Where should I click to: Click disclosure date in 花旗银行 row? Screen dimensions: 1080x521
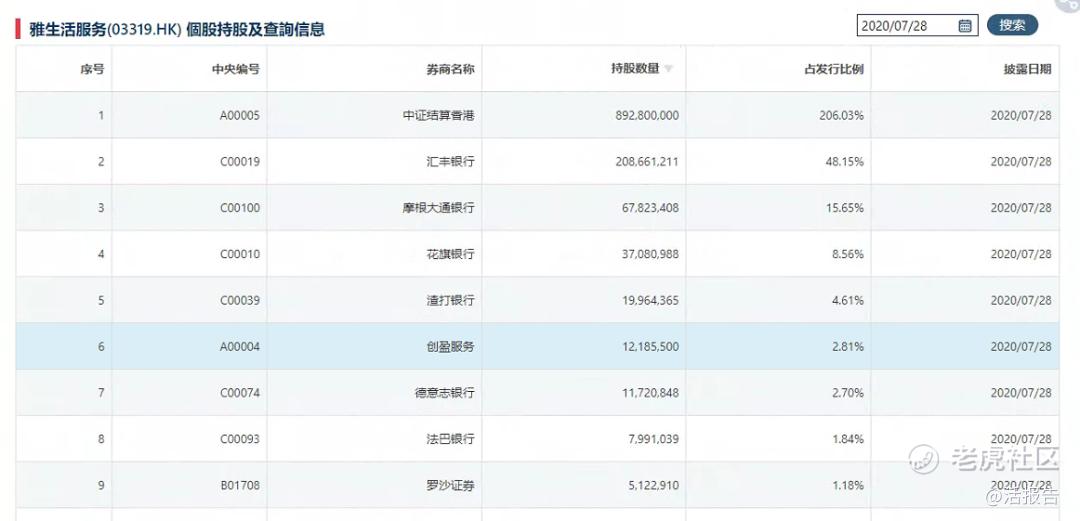click(1021, 254)
